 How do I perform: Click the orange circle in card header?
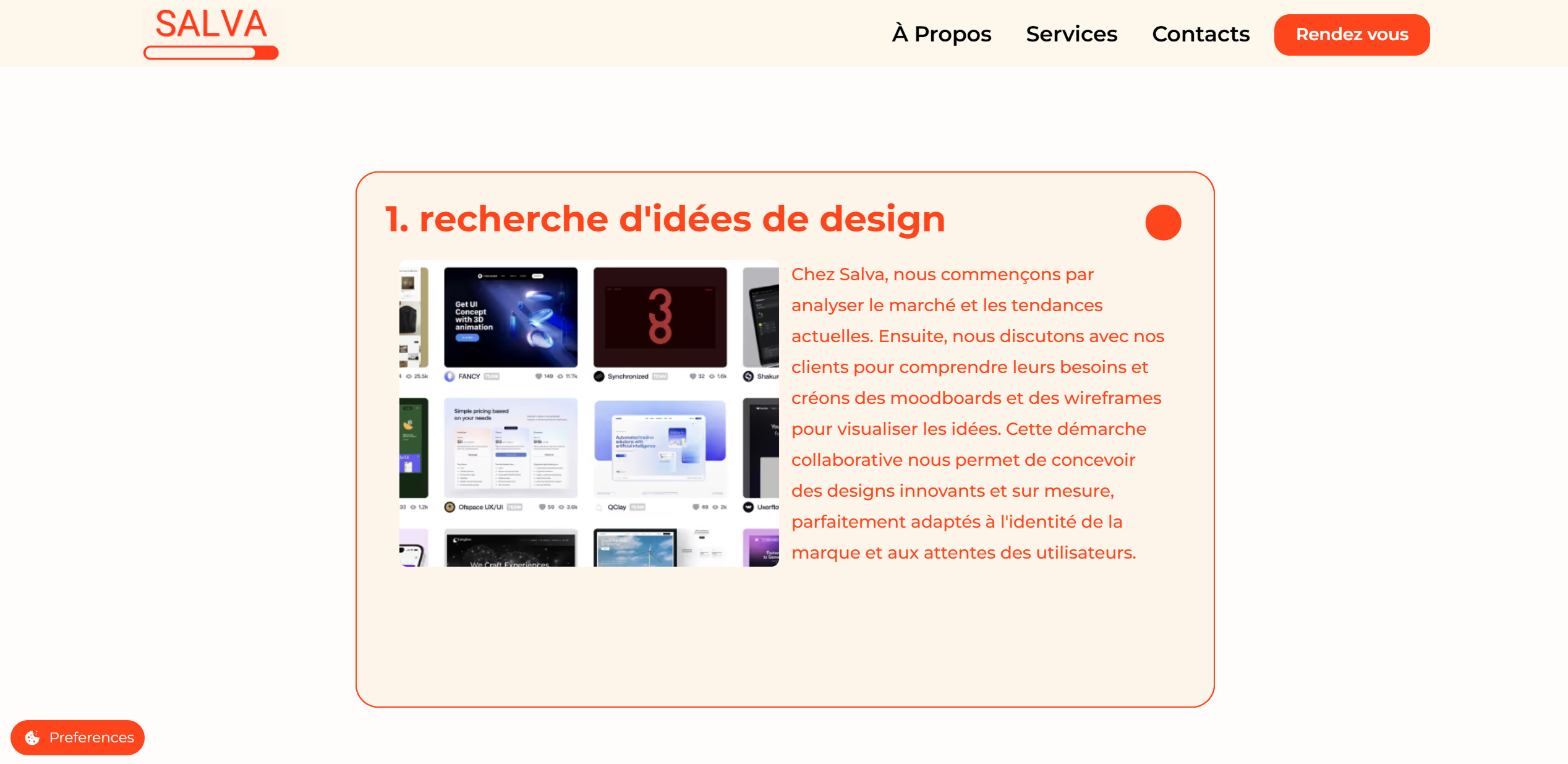click(1163, 223)
